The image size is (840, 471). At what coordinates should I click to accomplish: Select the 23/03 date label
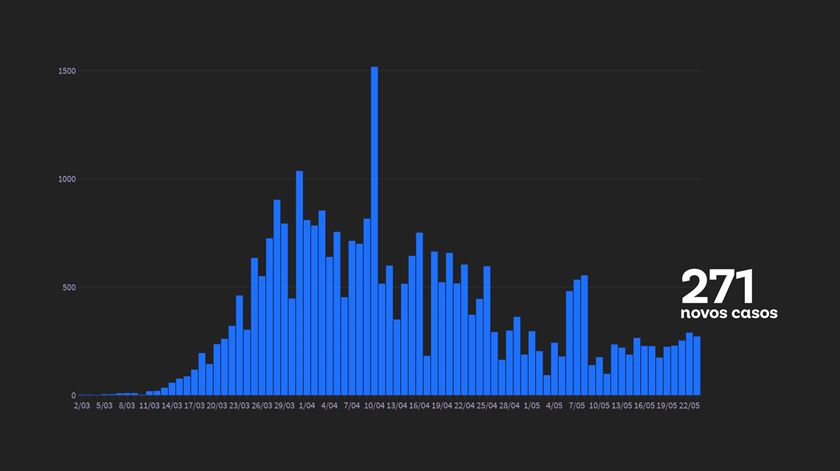coord(239,406)
